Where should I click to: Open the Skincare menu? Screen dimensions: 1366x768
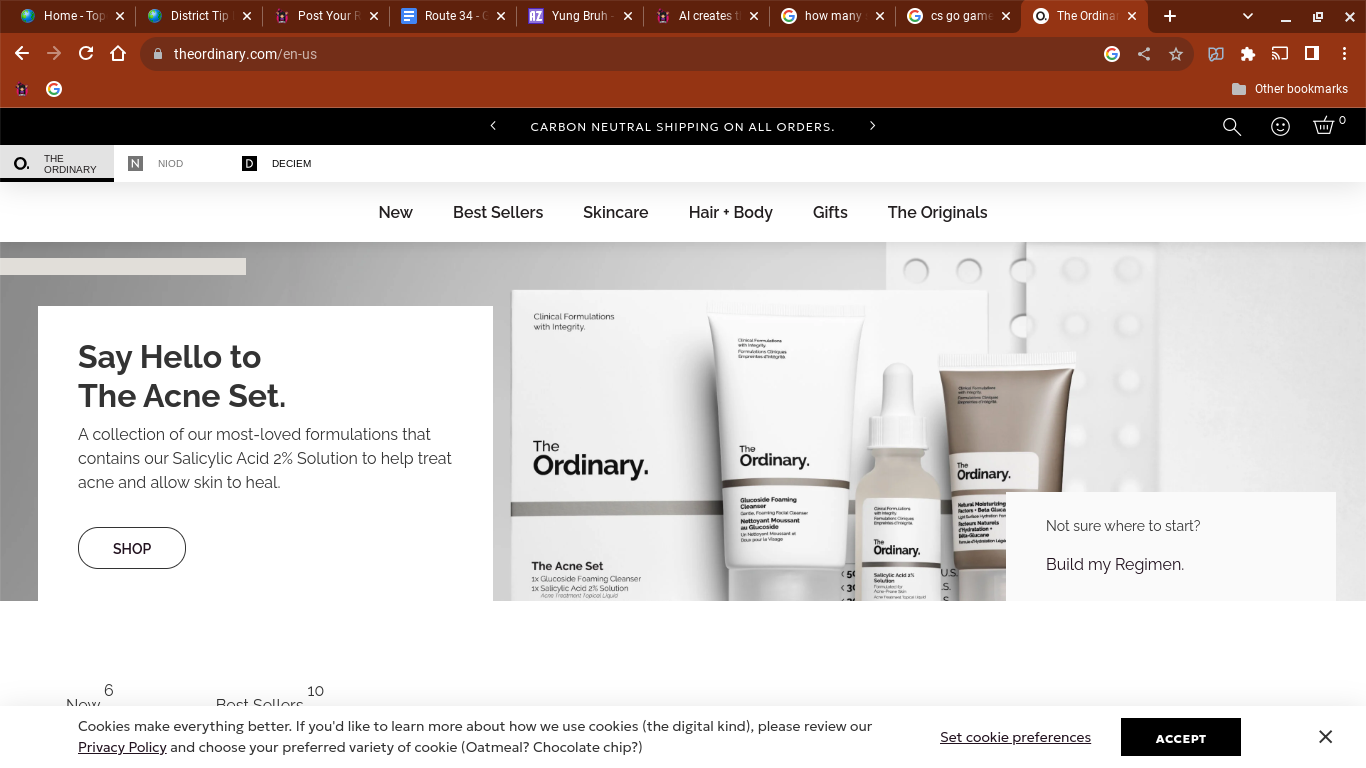[616, 212]
